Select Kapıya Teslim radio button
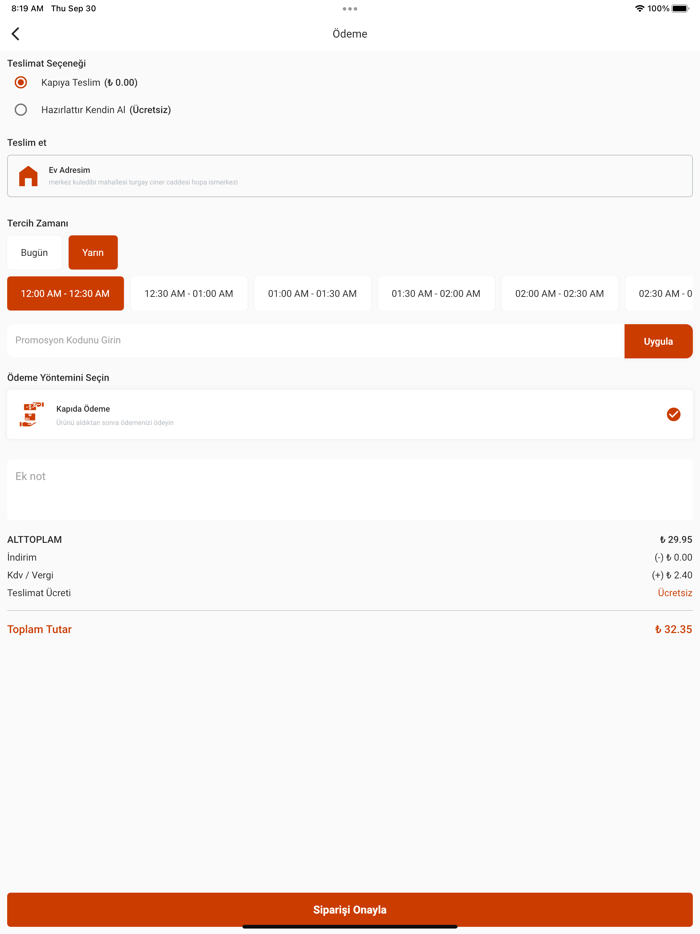The image size is (700, 934). (21, 82)
